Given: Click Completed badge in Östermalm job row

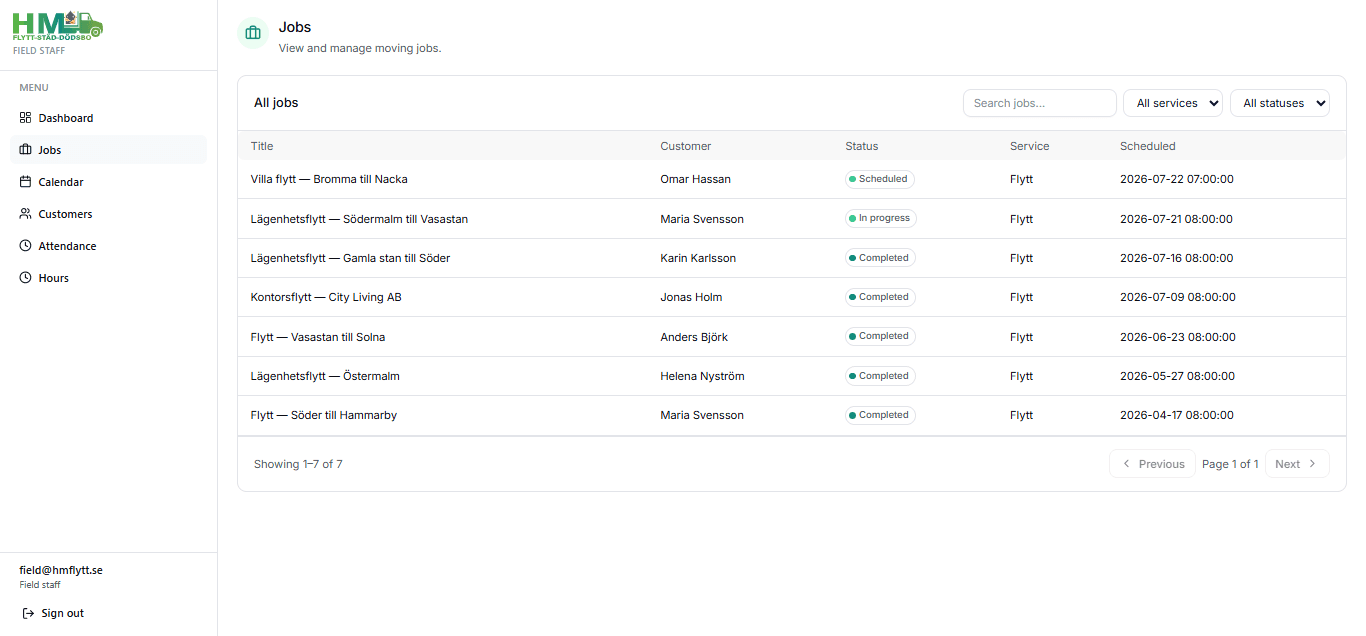Looking at the screenshot, I should click(880, 376).
